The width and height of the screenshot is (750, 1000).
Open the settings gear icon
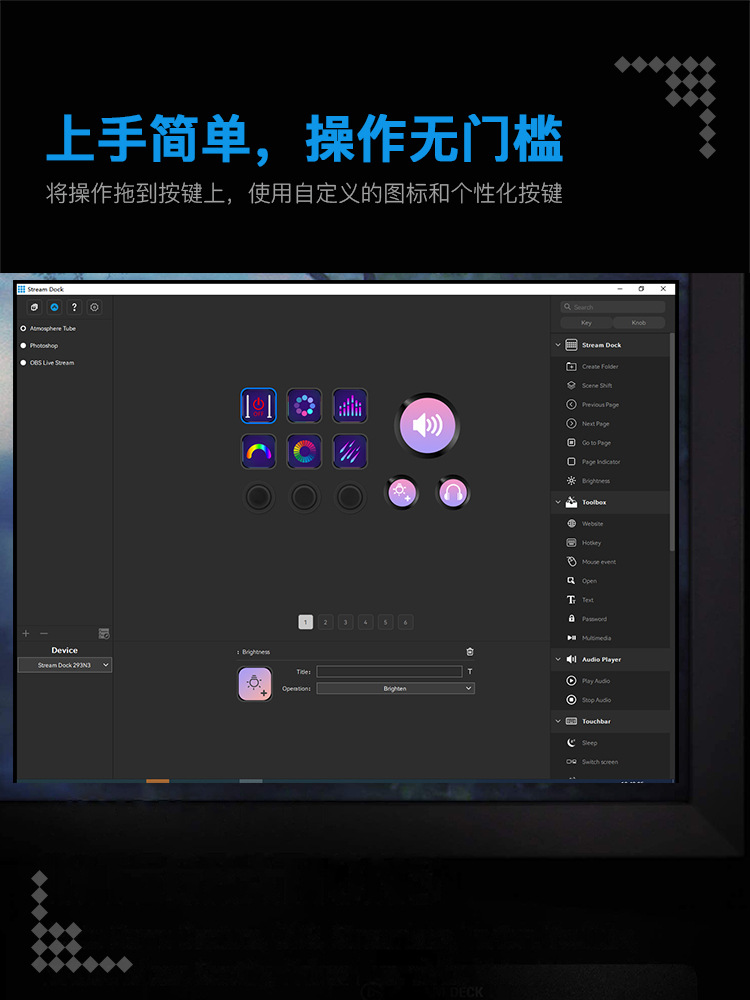point(94,307)
